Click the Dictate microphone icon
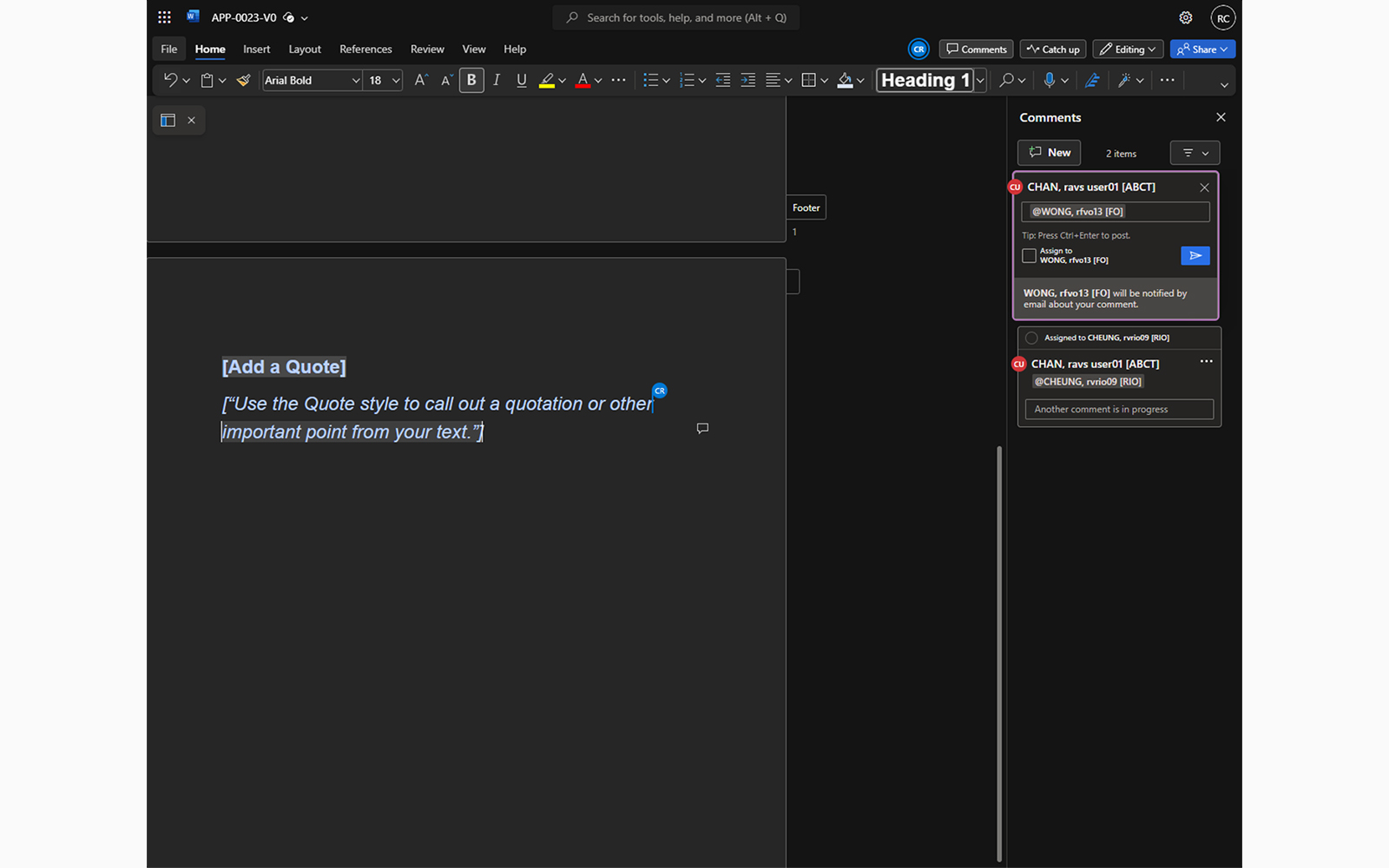Viewport: 1389px width, 868px height. pos(1050,81)
